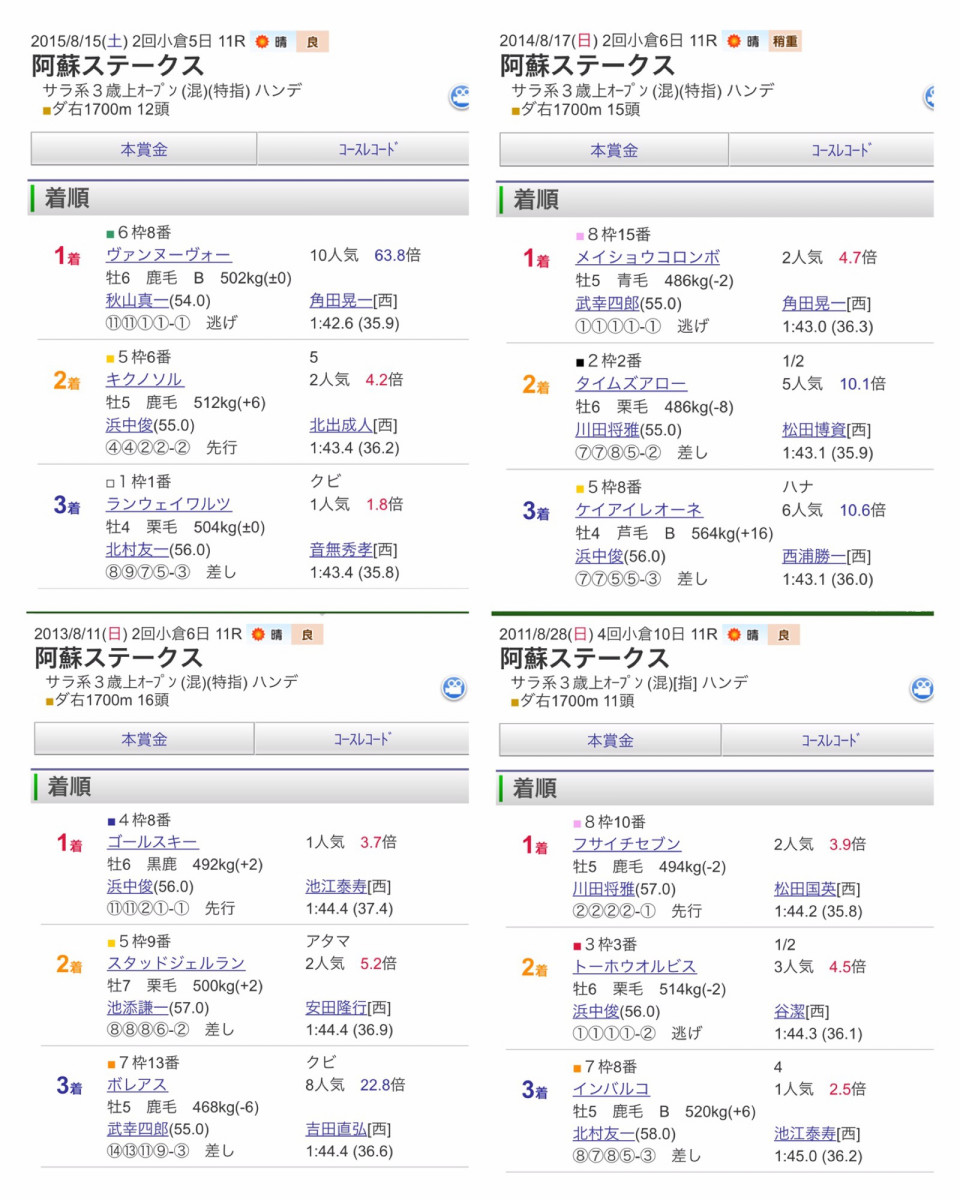Open horse link タイムズアロー
Viewport: 960px width, 1200px height.
pyautogui.click(x=630, y=384)
